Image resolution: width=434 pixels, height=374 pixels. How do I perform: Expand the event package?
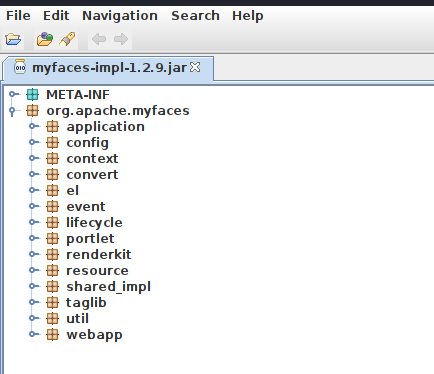coord(34,206)
